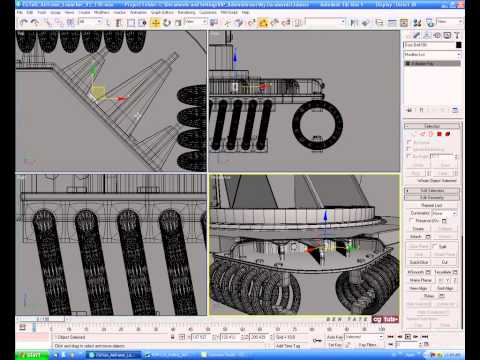Select the Select and Scale tool

point(178,23)
